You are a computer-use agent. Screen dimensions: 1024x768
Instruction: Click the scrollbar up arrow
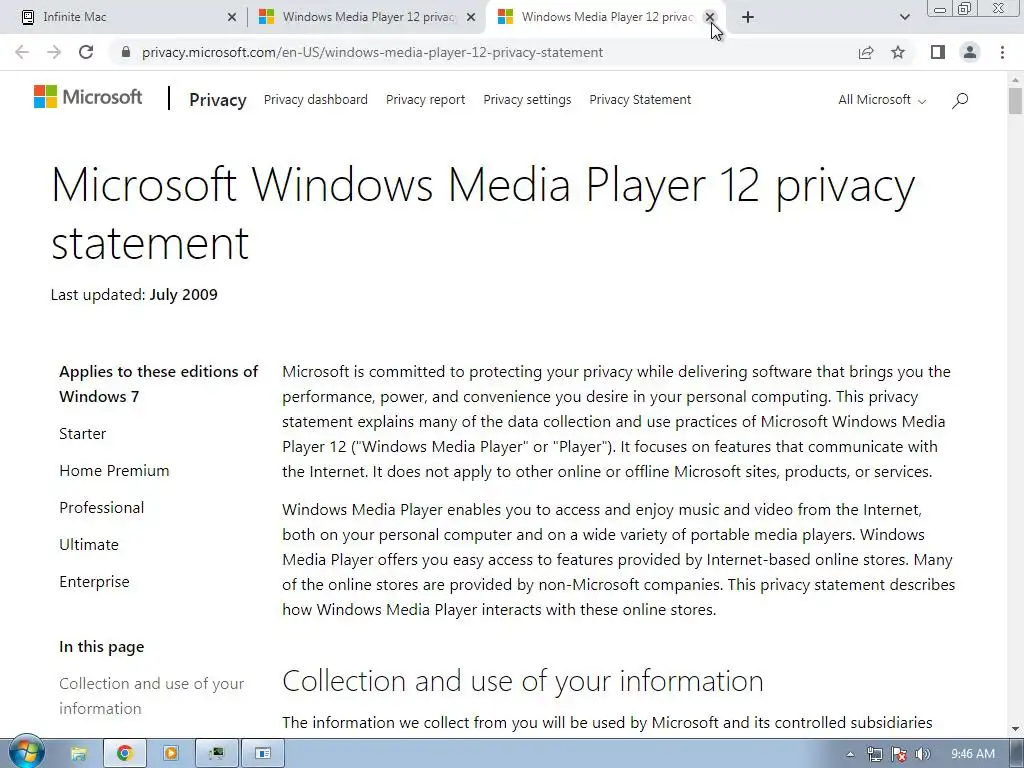click(x=1015, y=80)
